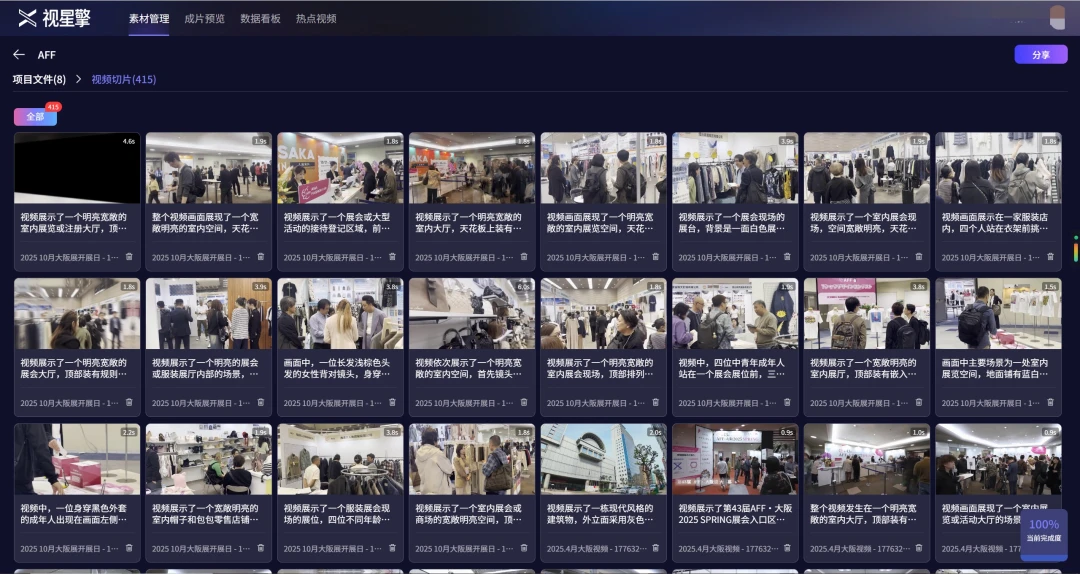Click description '视频画面展现了一个室内展览或活动大厅的场景'
This screenshot has height=574, width=1080.
[x=995, y=513]
